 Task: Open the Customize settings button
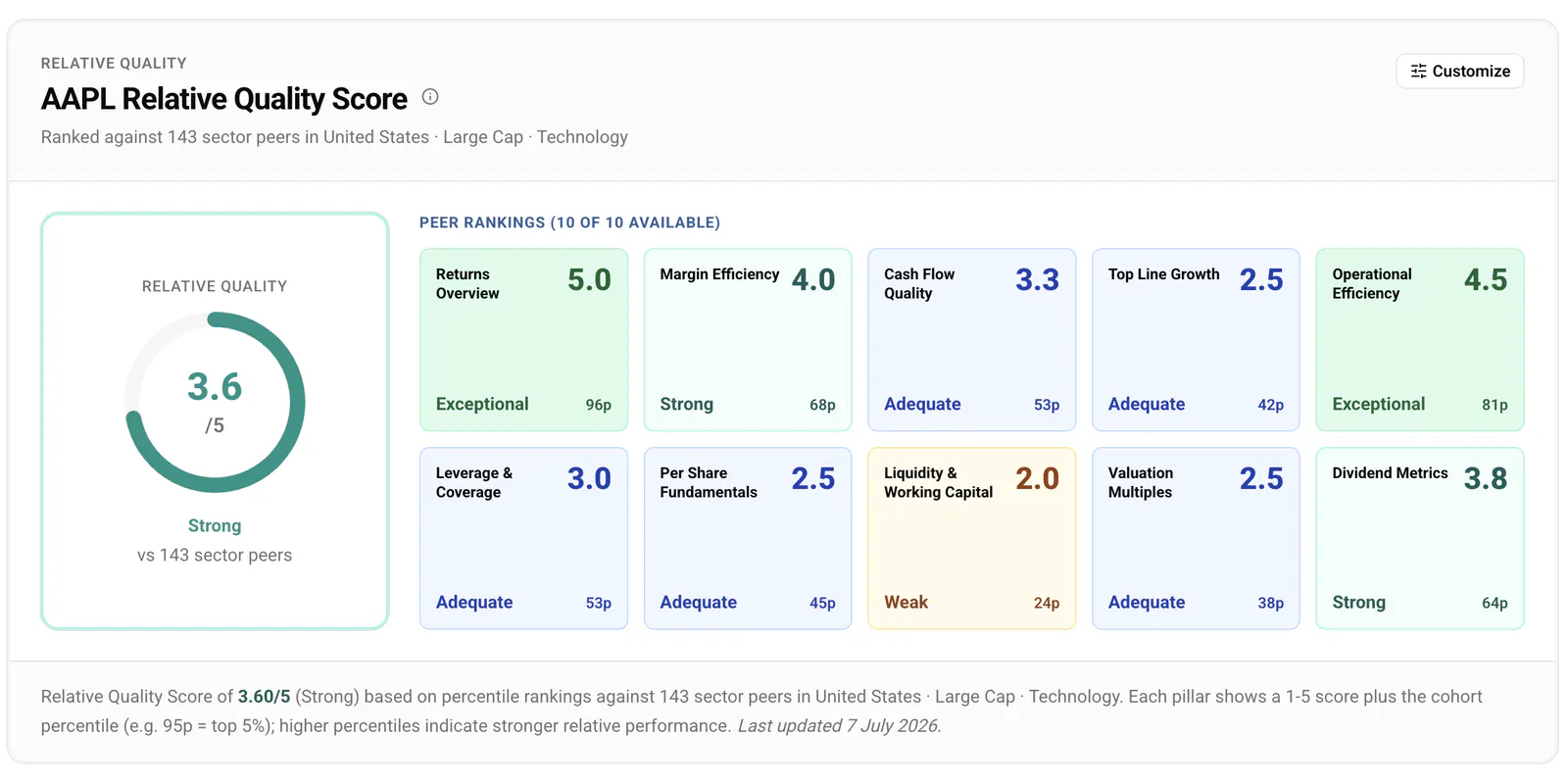(x=1460, y=72)
